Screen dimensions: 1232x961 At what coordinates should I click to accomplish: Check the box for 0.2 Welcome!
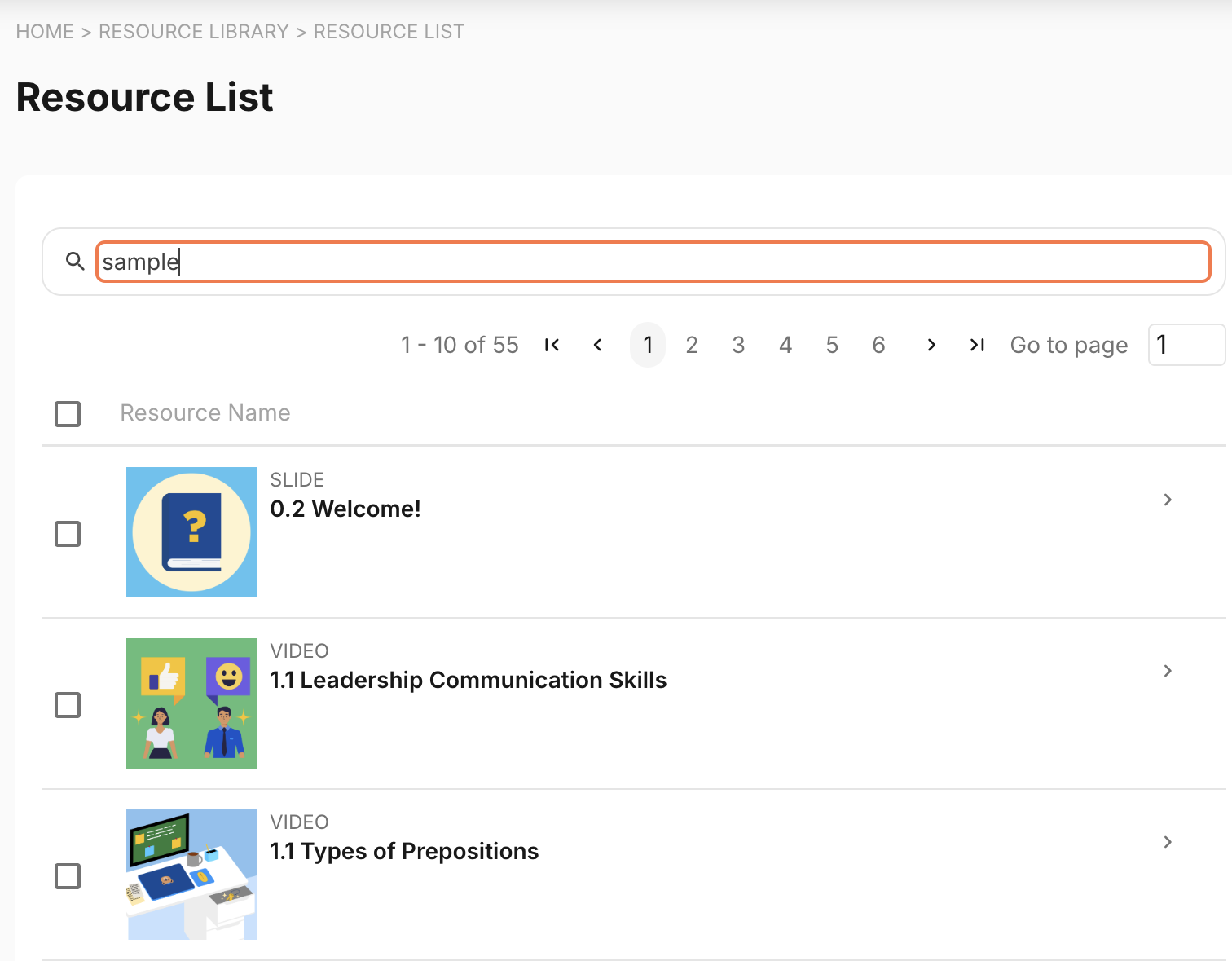(x=68, y=534)
